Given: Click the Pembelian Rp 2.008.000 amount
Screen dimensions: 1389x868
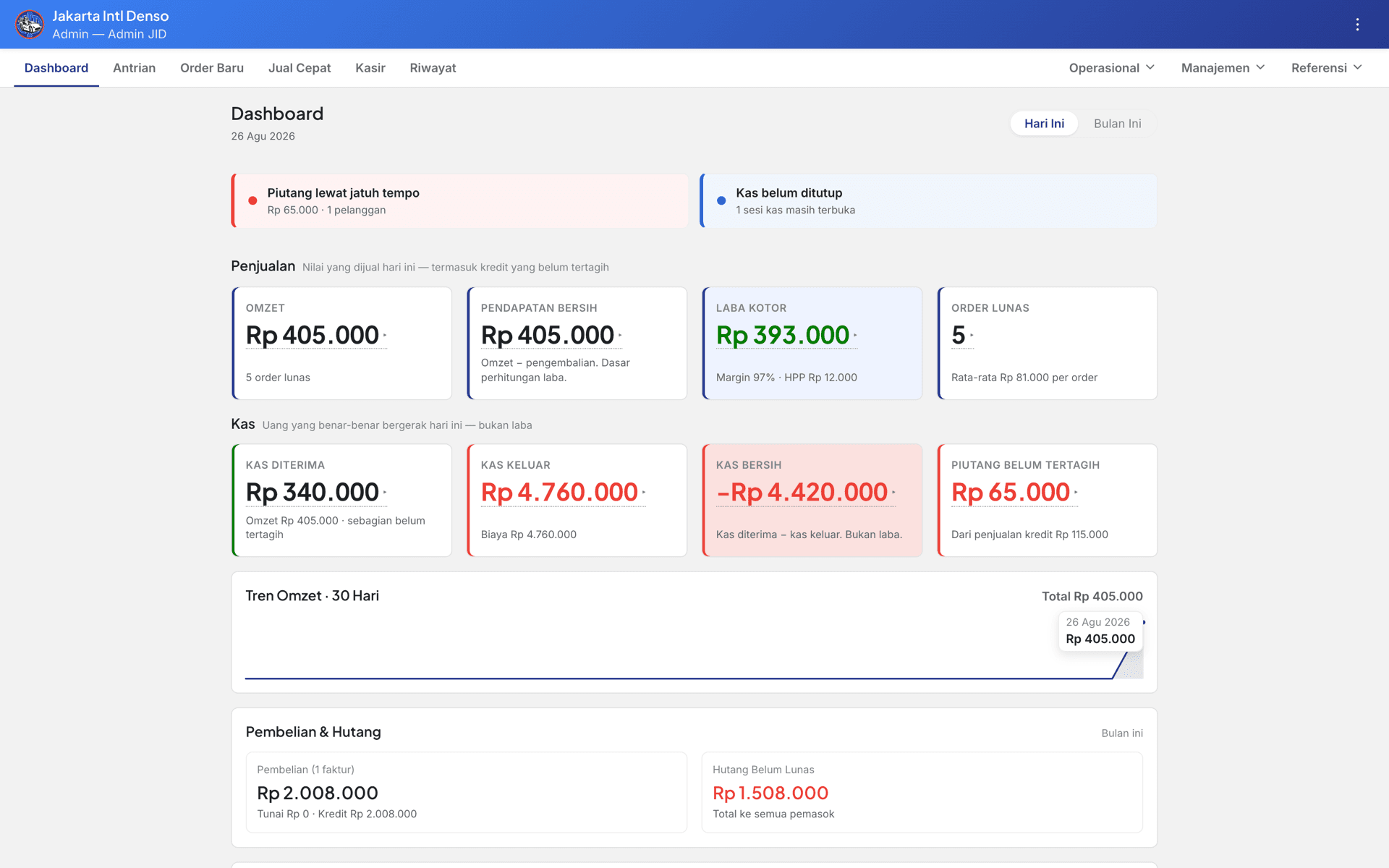Looking at the screenshot, I should pyautogui.click(x=318, y=793).
